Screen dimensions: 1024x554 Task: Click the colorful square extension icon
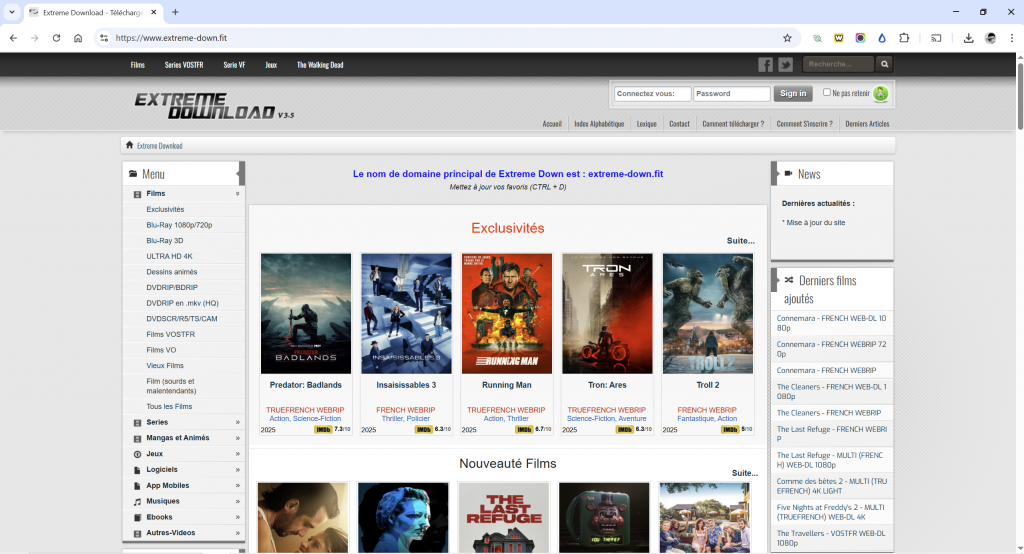point(860,38)
